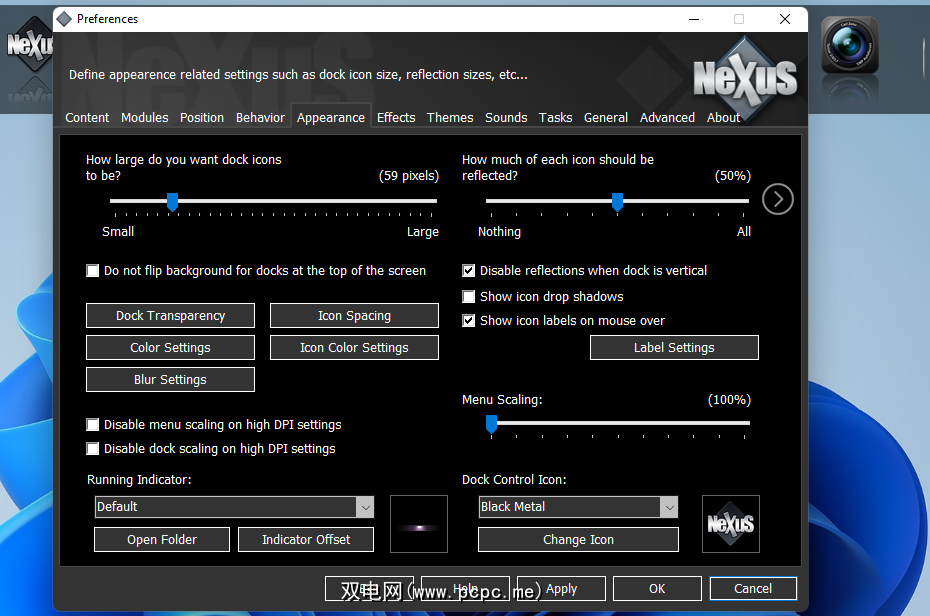Image resolution: width=930 pixels, height=616 pixels.
Task: Click the Label Settings button
Action: (674, 347)
